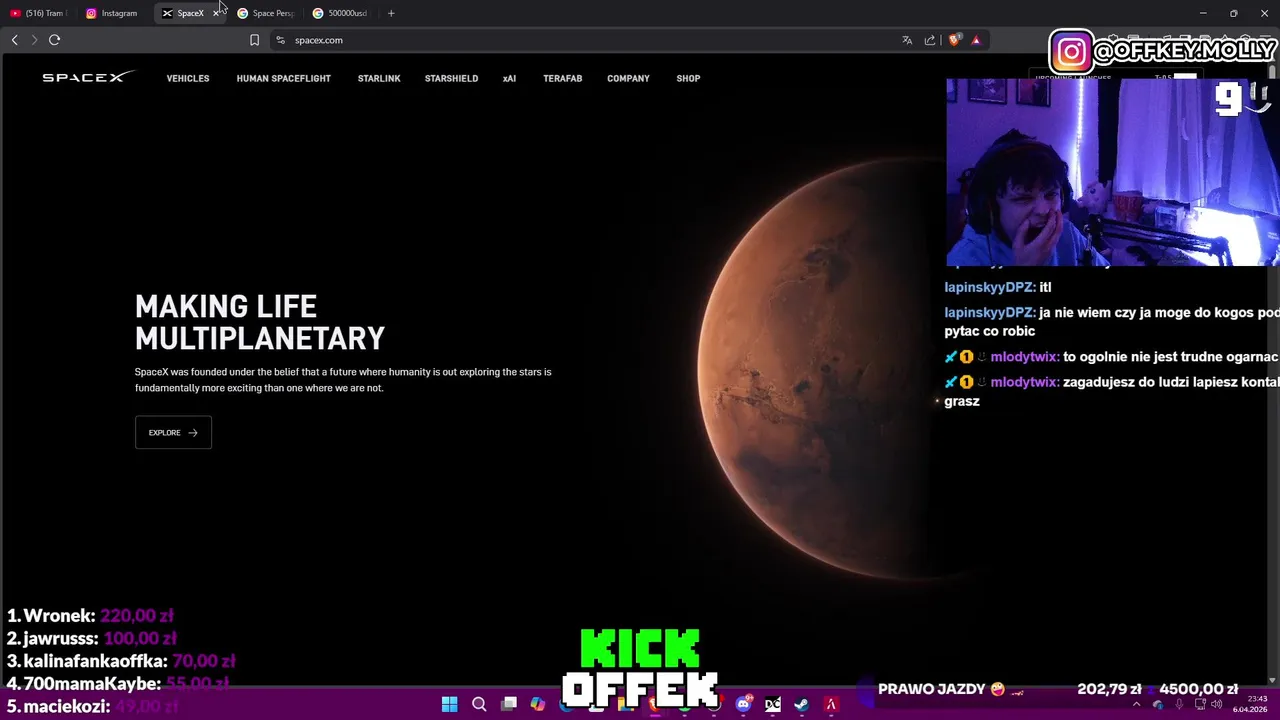Click leaderboard entry 2.jawrusss 100,00 zł

(x=91, y=638)
